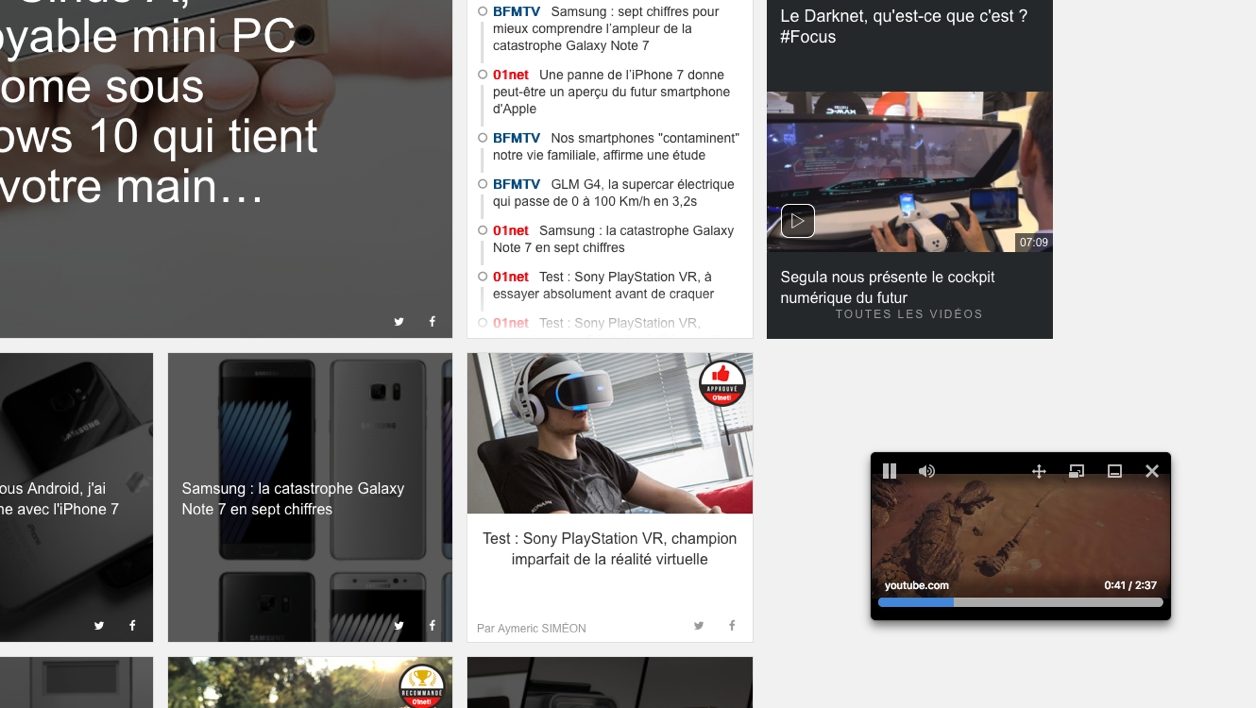Click the move arrows icon in floating player
Image resolution: width=1256 pixels, height=708 pixels.
point(1039,471)
